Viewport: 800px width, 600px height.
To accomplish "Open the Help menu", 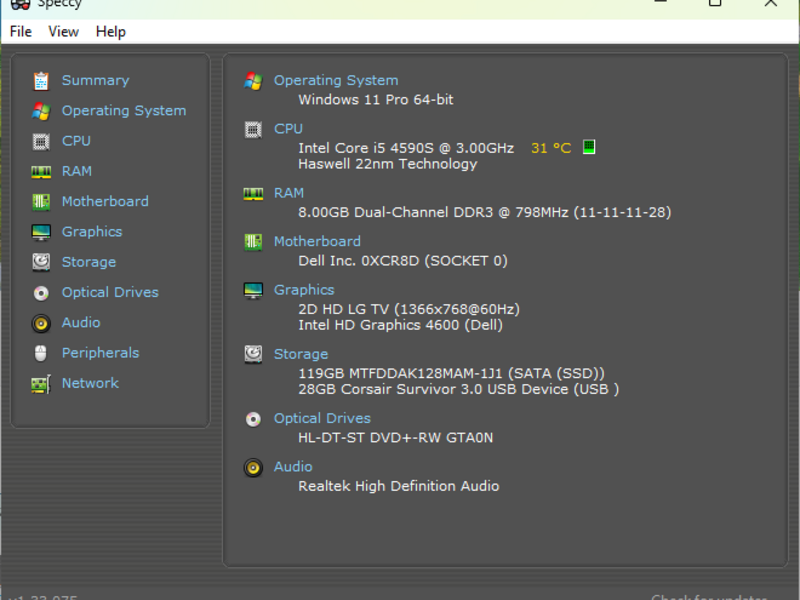I will 111,32.
